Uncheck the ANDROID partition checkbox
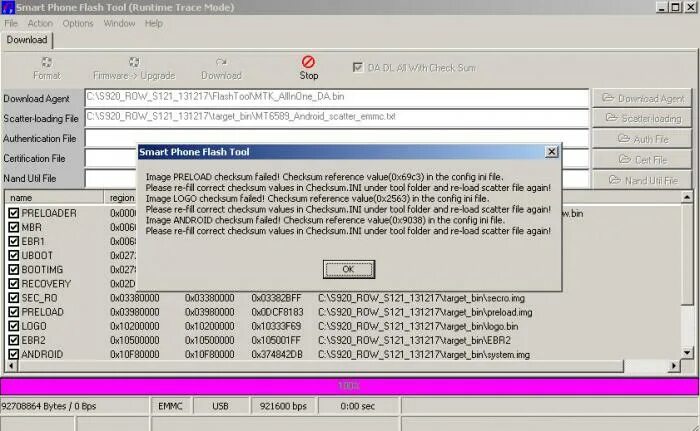 pyautogui.click(x=13, y=354)
